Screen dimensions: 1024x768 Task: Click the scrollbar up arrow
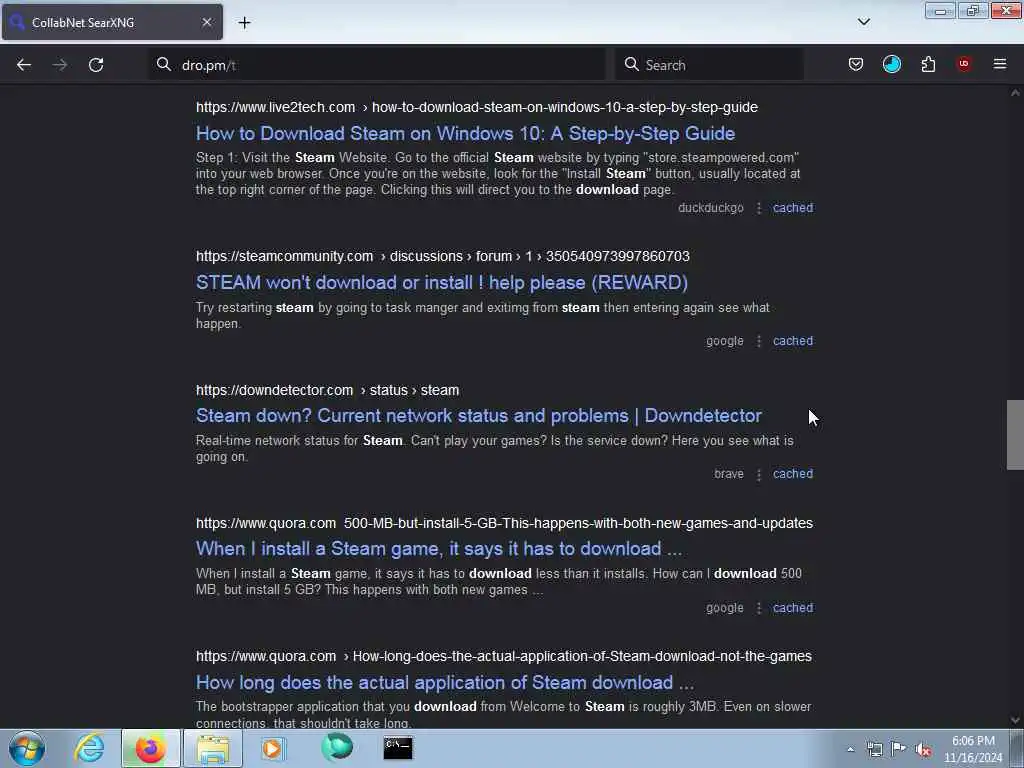1015,93
